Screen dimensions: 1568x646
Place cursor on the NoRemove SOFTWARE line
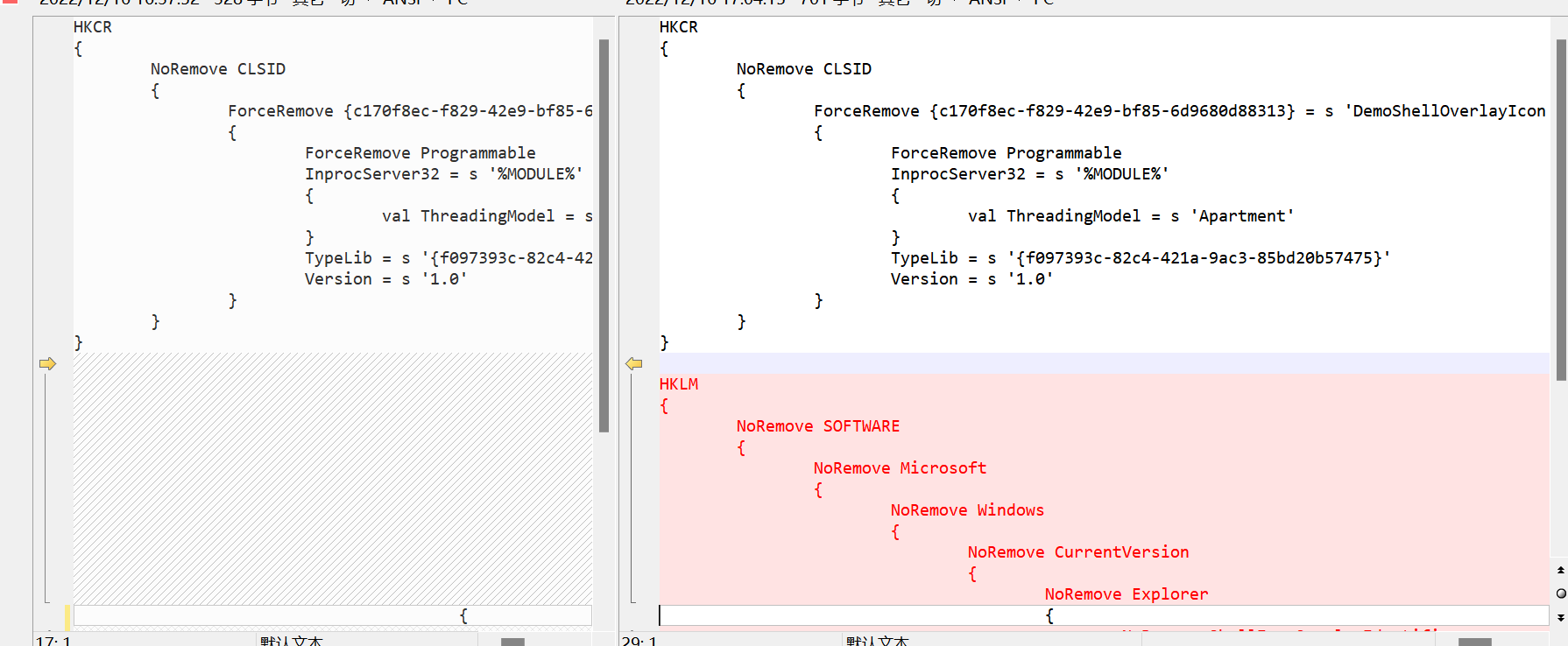(x=817, y=426)
